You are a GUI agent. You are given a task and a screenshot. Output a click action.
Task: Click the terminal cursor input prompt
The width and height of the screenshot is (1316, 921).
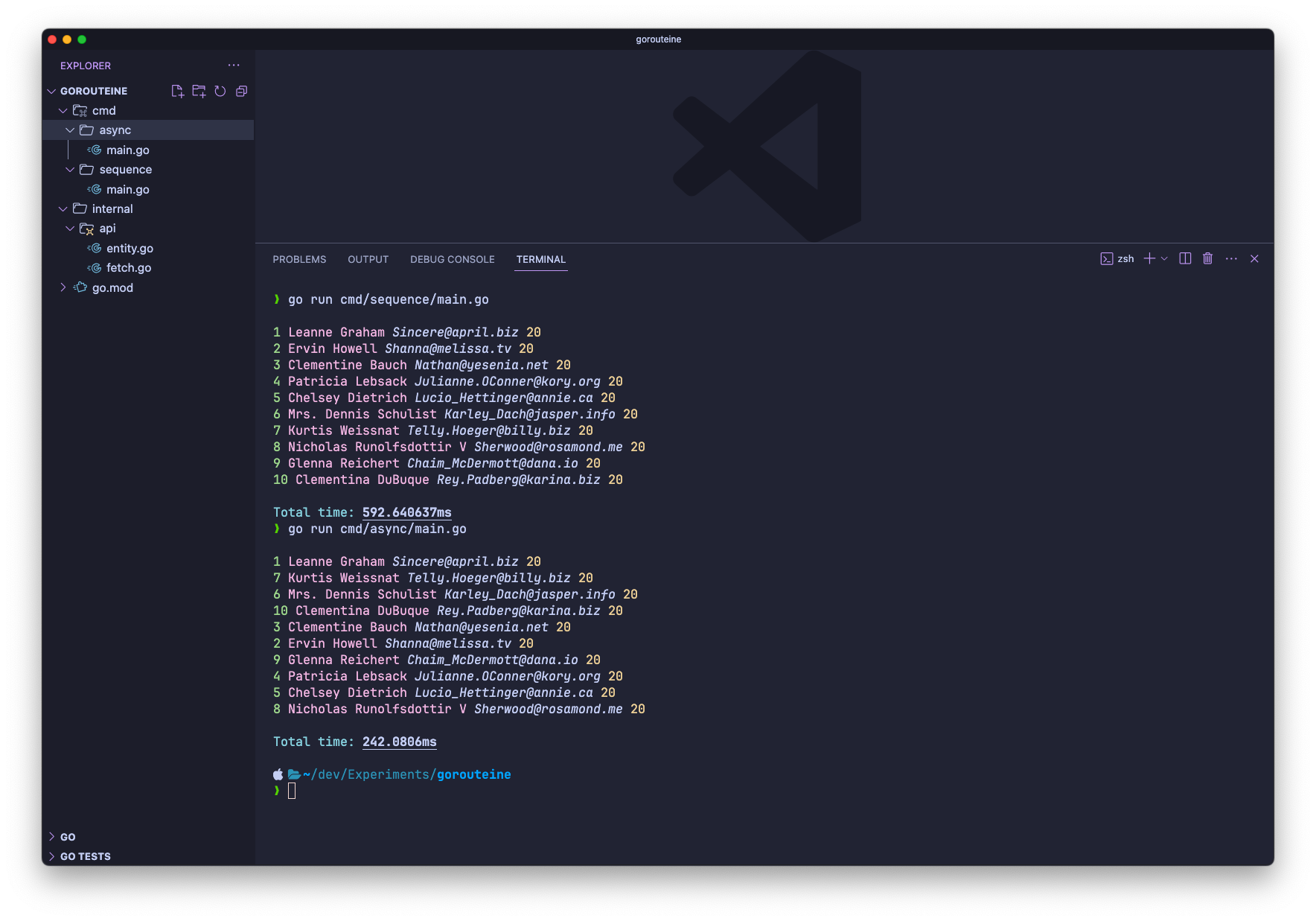point(292,791)
